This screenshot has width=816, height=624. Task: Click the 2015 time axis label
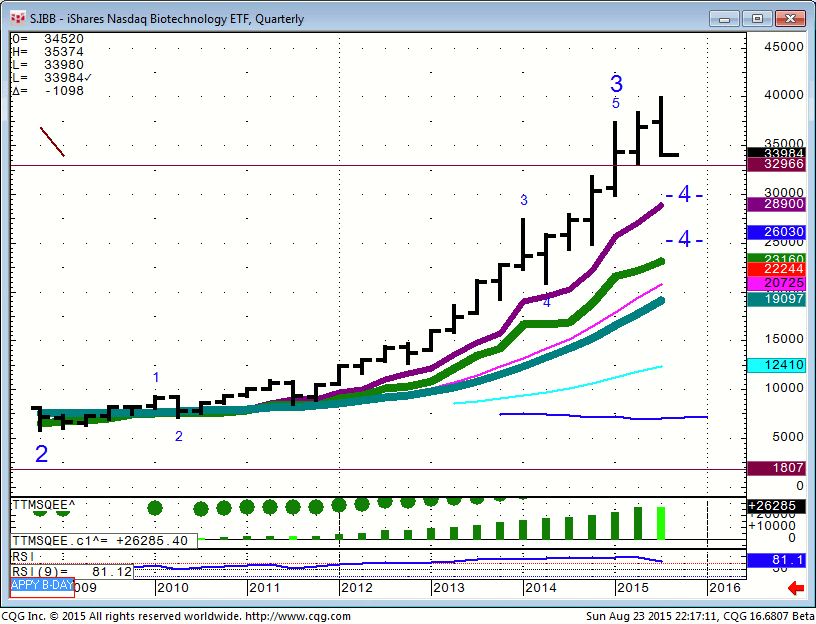633,588
